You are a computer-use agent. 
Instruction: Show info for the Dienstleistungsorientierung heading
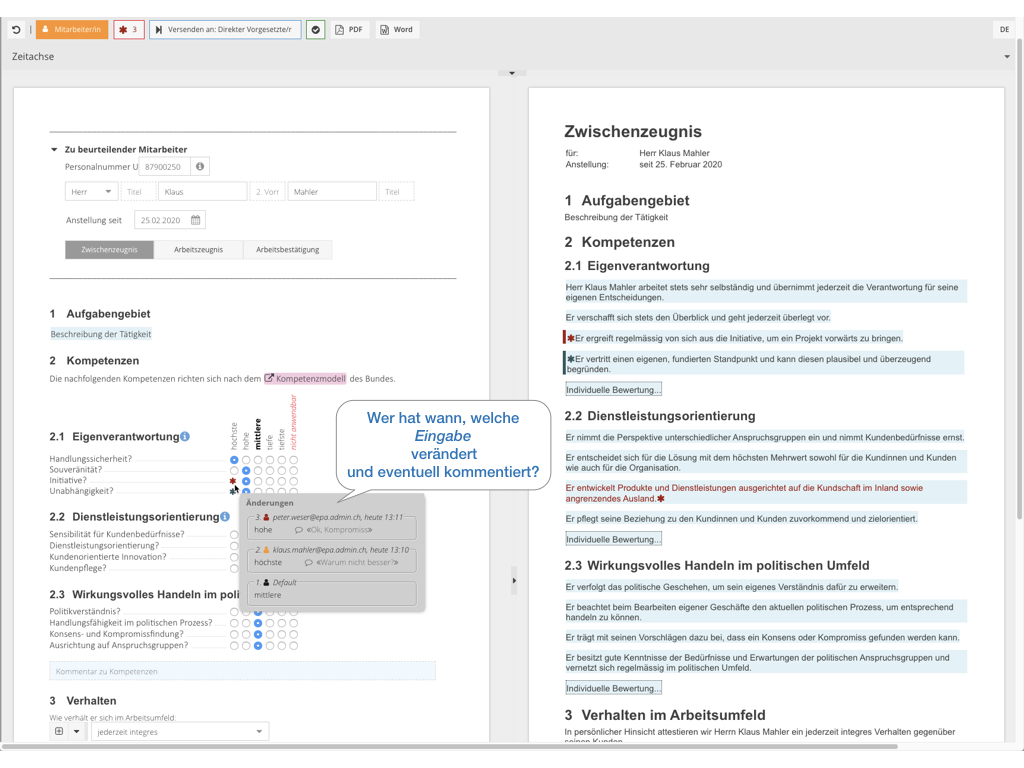(225, 517)
